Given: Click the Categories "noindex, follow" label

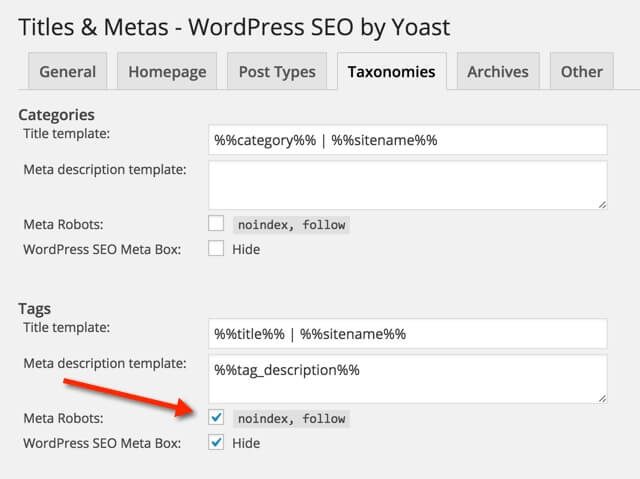Looking at the screenshot, I should pyautogui.click(x=291, y=225).
